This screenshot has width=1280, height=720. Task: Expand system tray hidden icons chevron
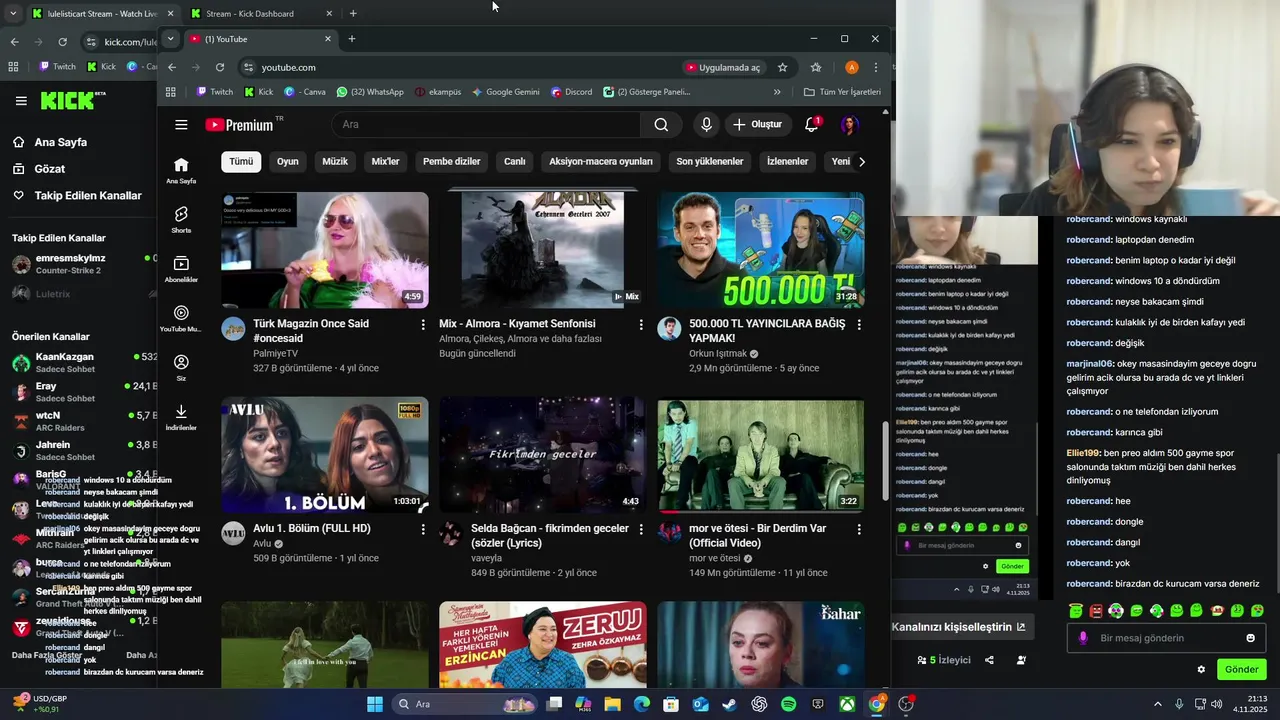[x=1158, y=704]
